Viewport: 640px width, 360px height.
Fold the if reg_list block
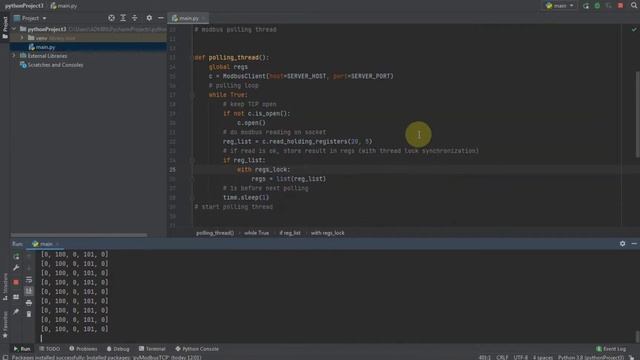click(192, 160)
